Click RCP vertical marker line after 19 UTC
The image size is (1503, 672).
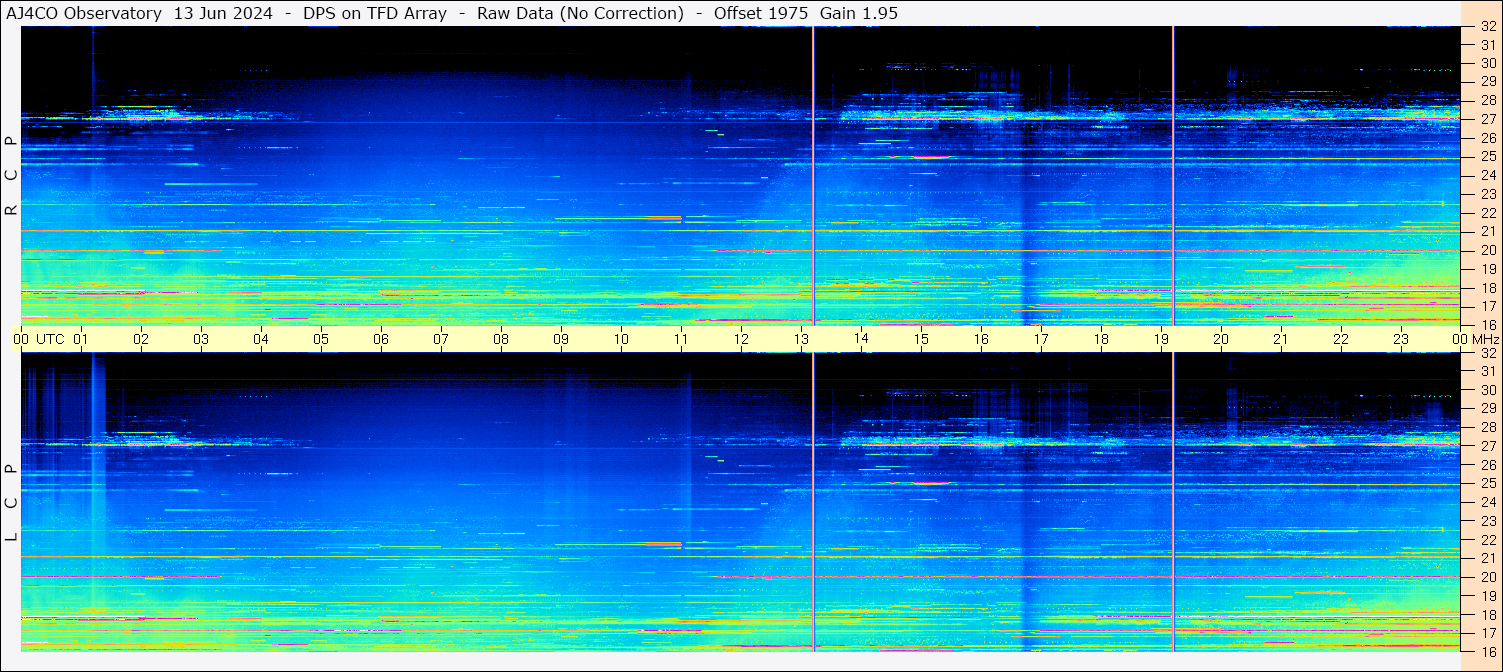[x=1173, y=175]
